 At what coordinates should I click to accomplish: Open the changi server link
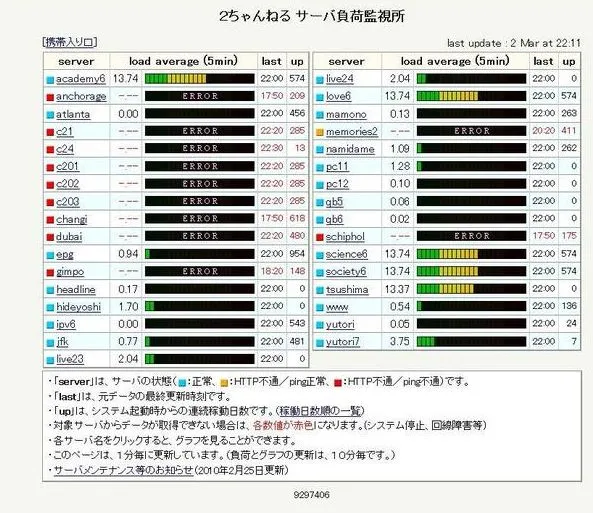point(71,219)
